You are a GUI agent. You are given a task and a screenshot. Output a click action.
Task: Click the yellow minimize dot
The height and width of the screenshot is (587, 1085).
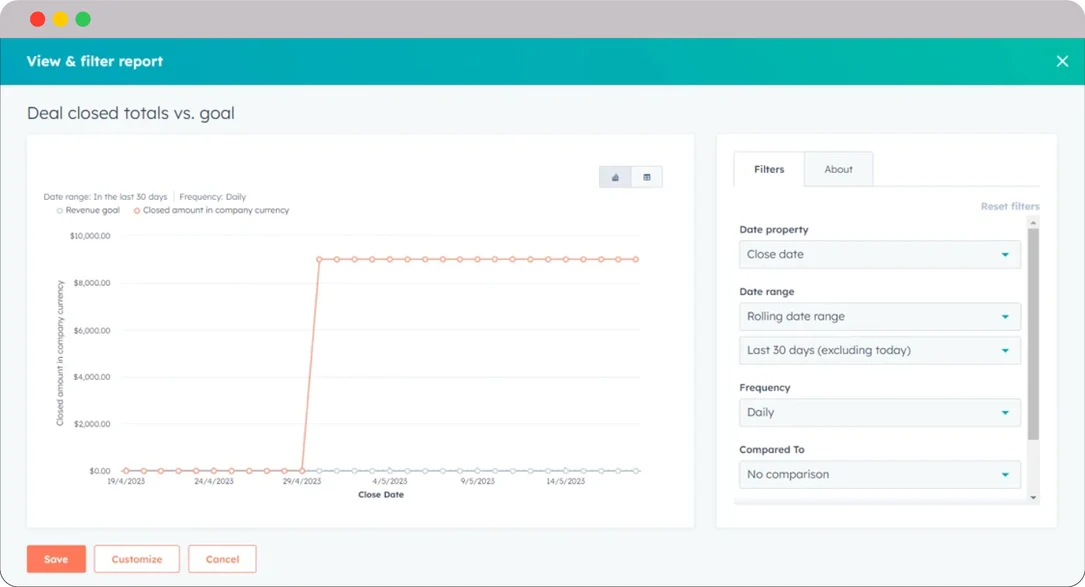pos(61,19)
